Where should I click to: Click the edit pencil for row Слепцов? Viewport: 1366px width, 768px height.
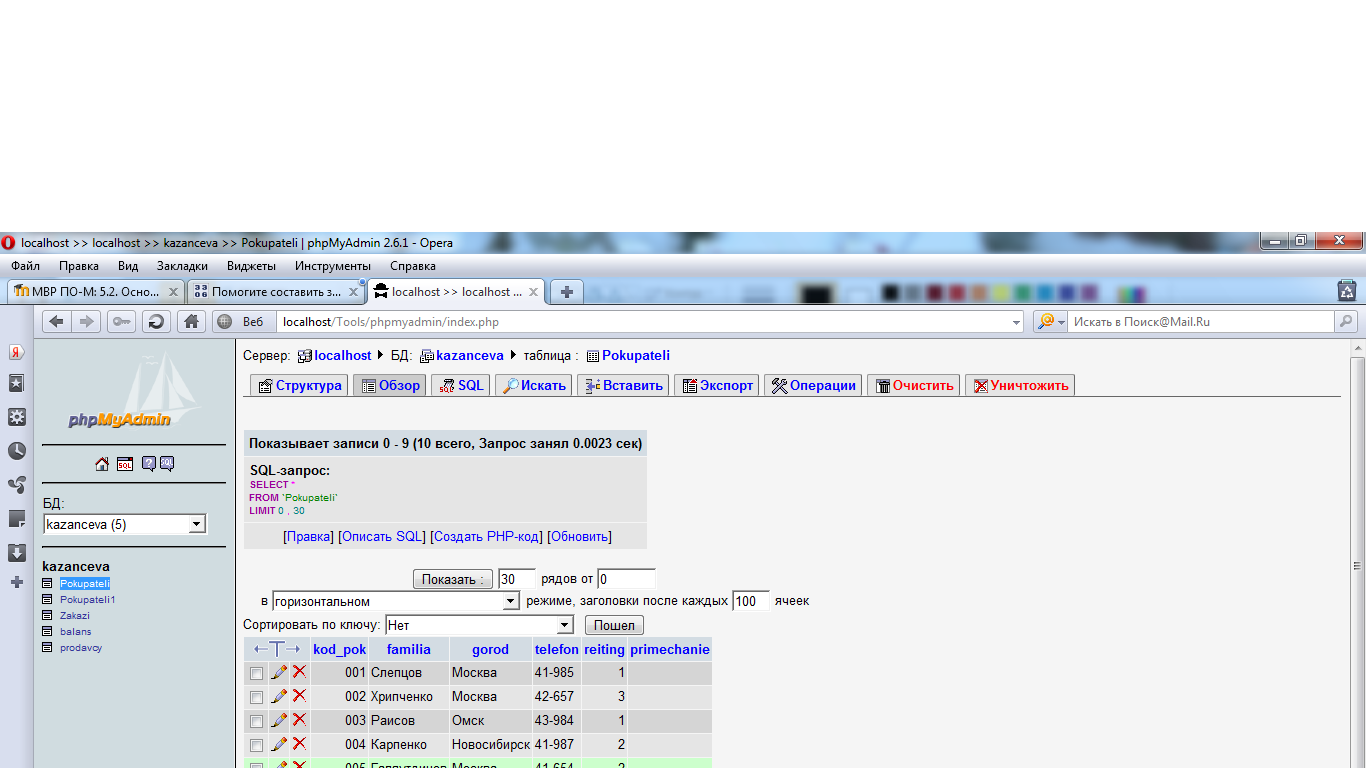(279, 672)
